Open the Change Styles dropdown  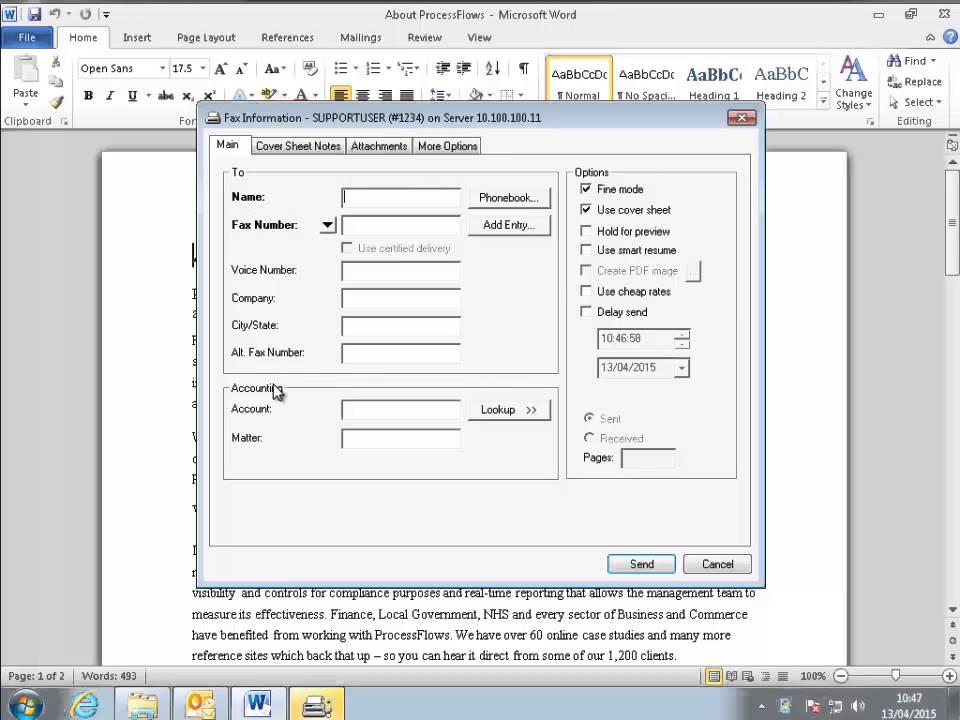pos(853,83)
